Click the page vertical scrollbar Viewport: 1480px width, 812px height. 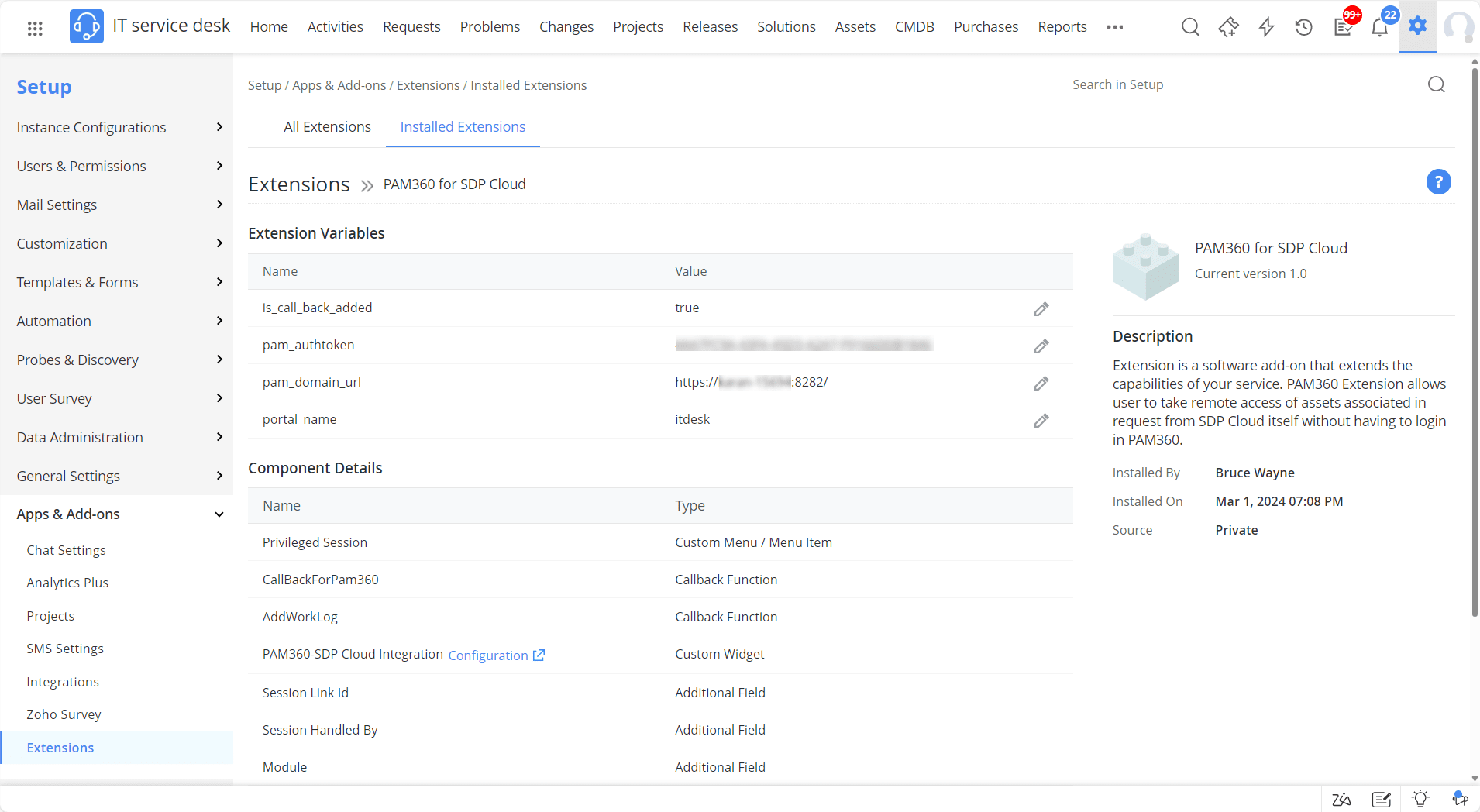pyautogui.click(x=1474, y=341)
